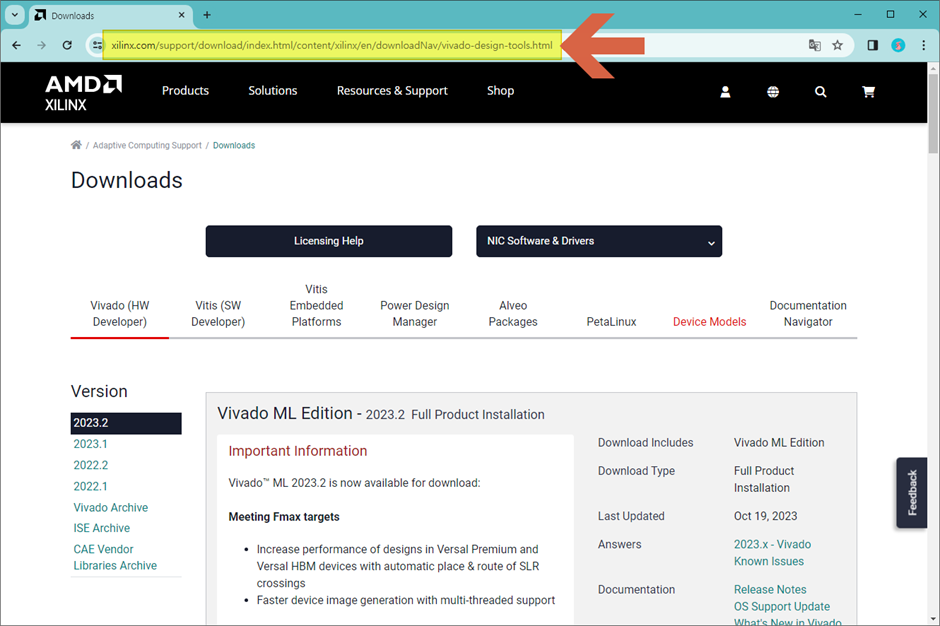Image resolution: width=940 pixels, height=626 pixels.
Task: Open 2023.x - Vivado Known Issues link
Action: [x=772, y=553]
